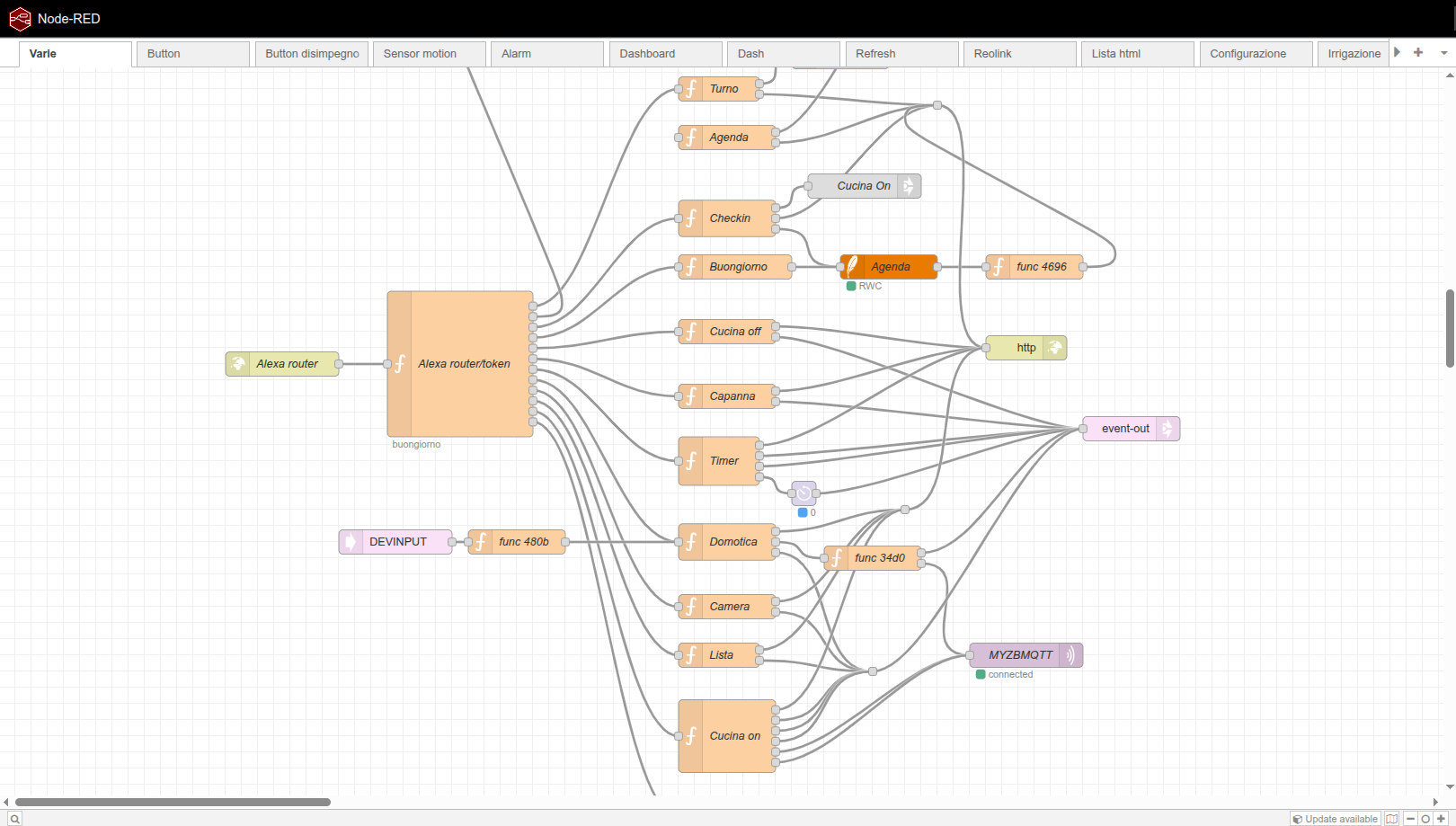This screenshot has width=1456, height=826.
Task: Select the DEVINPUT node arrow icon
Action: tap(351, 542)
